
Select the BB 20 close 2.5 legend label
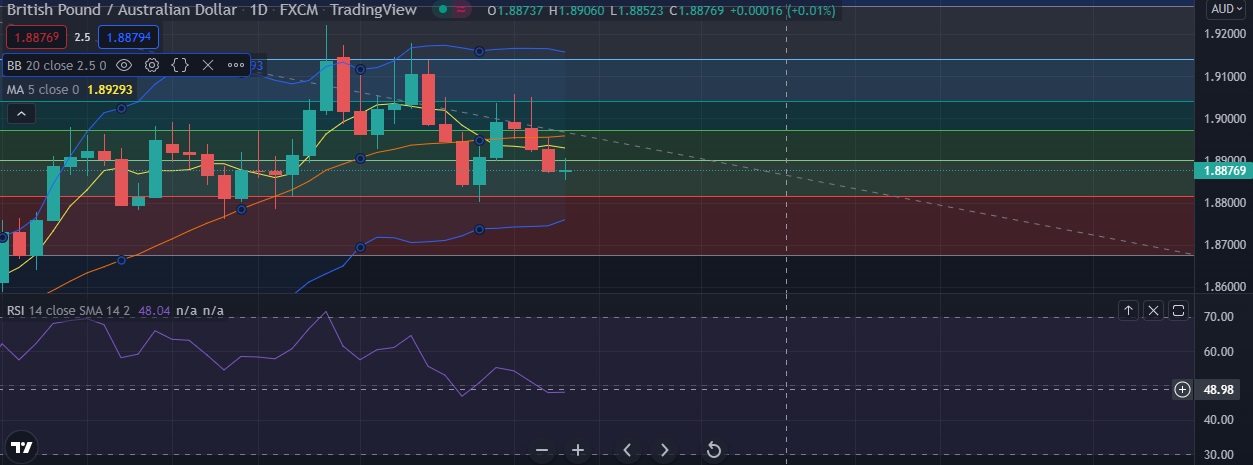coord(56,65)
